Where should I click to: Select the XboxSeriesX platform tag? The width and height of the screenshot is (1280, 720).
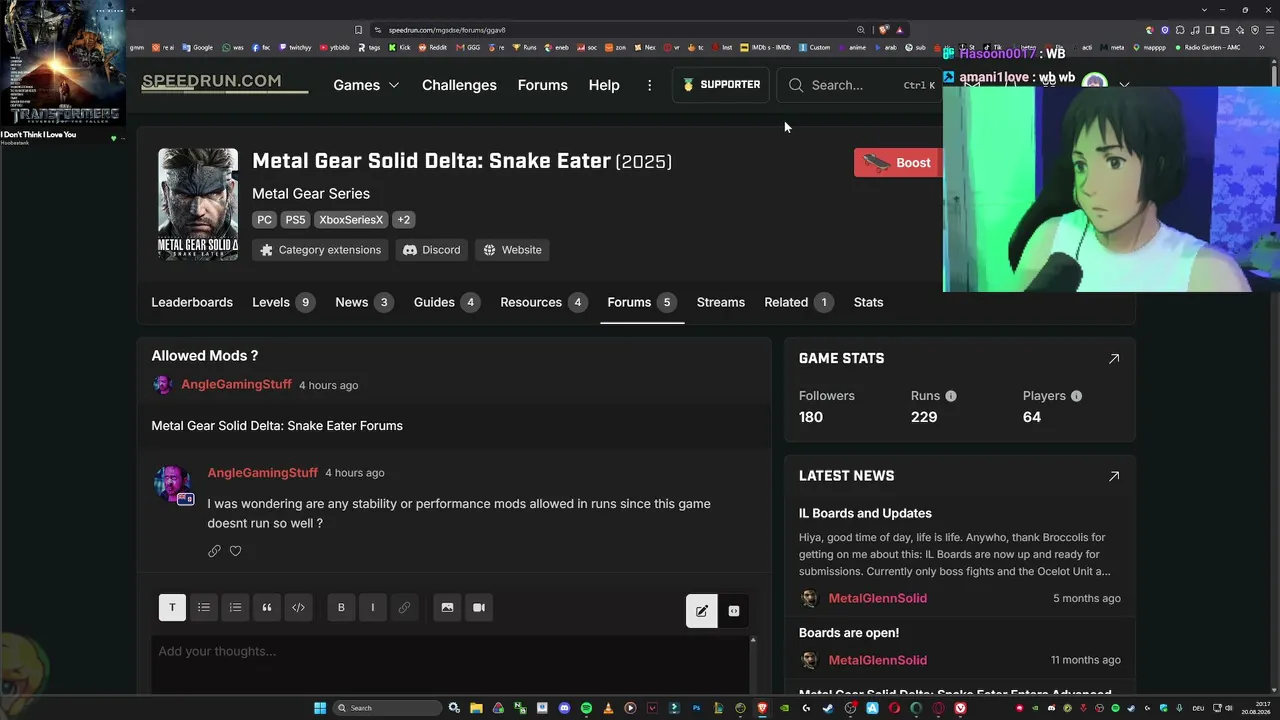[x=351, y=220]
